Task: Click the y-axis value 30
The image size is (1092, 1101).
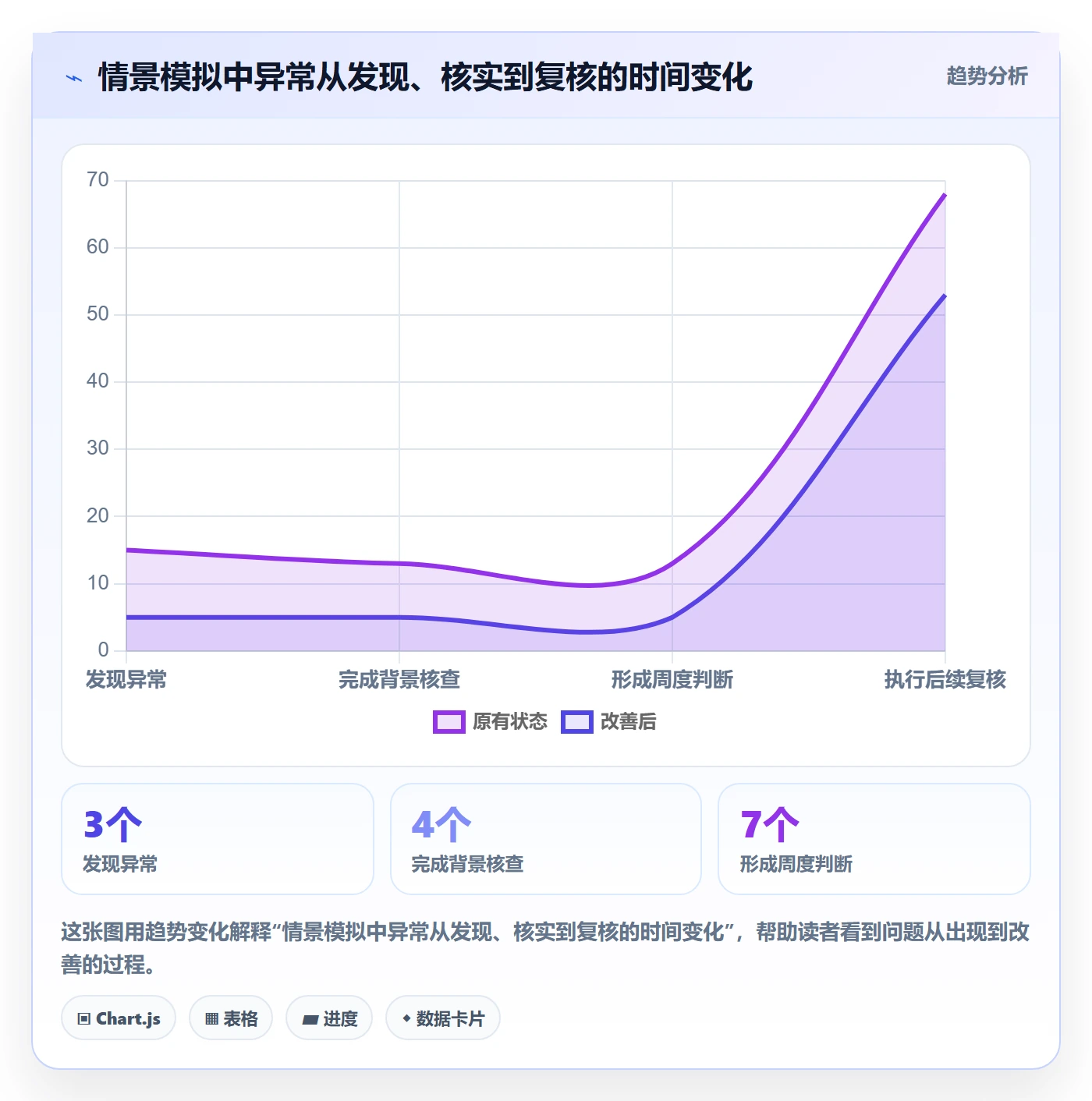Action: point(97,448)
